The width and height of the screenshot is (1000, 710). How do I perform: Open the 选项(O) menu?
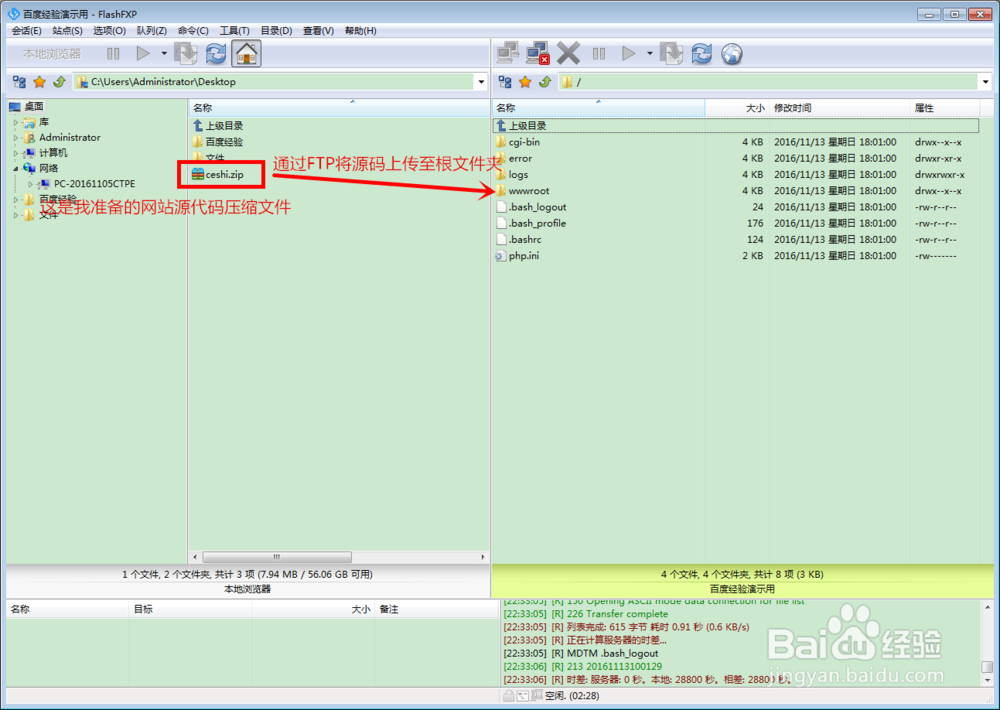pyautogui.click(x=109, y=31)
